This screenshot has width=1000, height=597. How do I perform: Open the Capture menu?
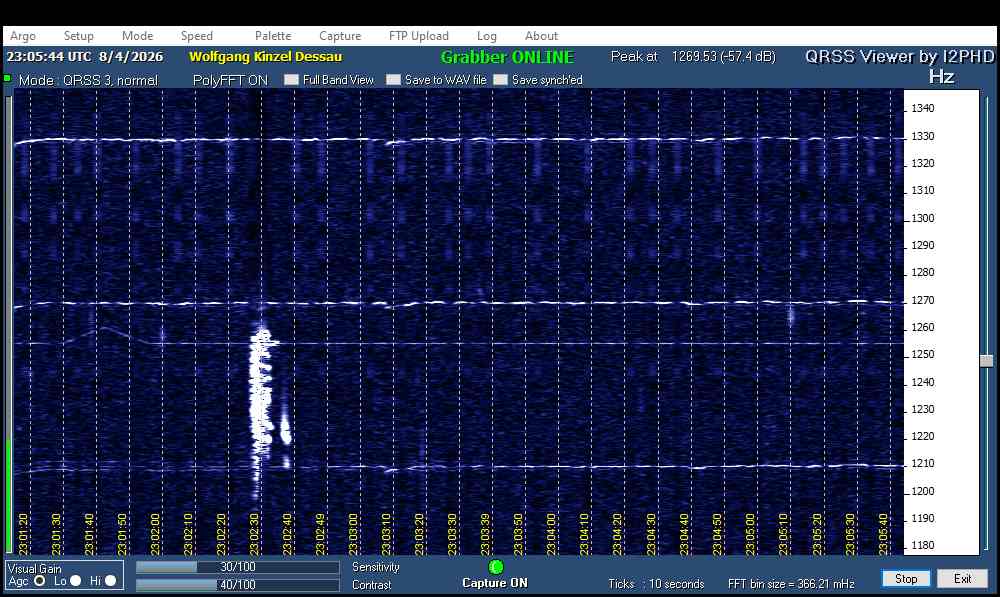(x=340, y=36)
